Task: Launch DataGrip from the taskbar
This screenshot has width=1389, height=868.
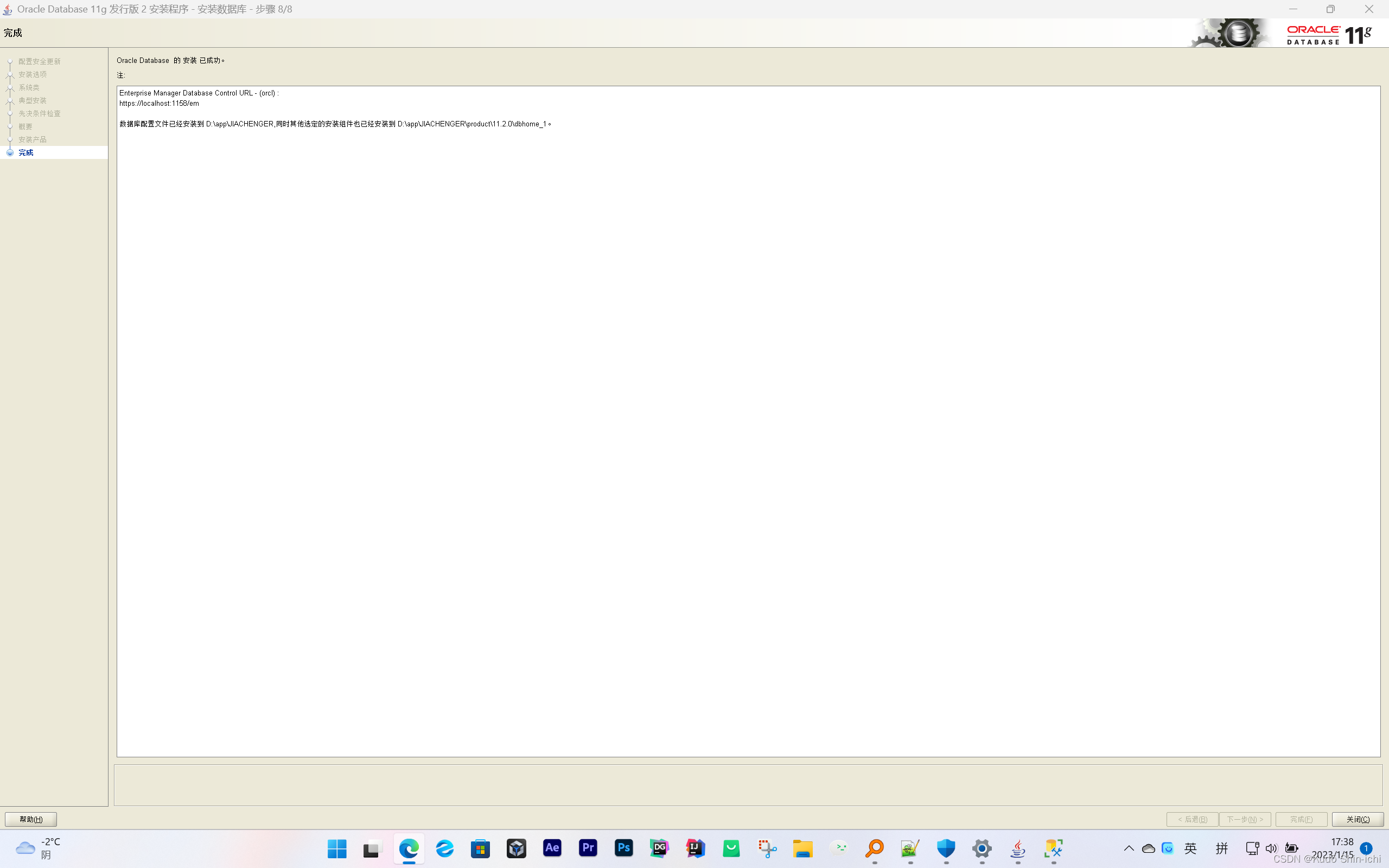Action: point(659,848)
